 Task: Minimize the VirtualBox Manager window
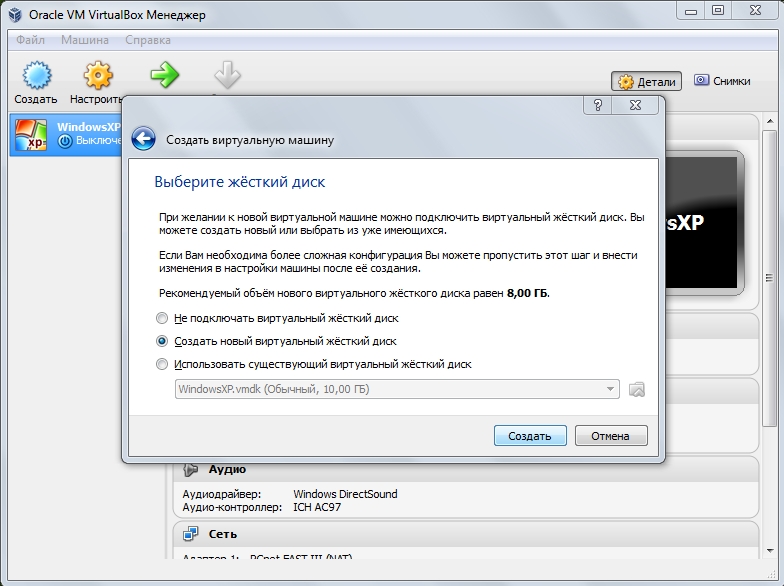pos(690,11)
